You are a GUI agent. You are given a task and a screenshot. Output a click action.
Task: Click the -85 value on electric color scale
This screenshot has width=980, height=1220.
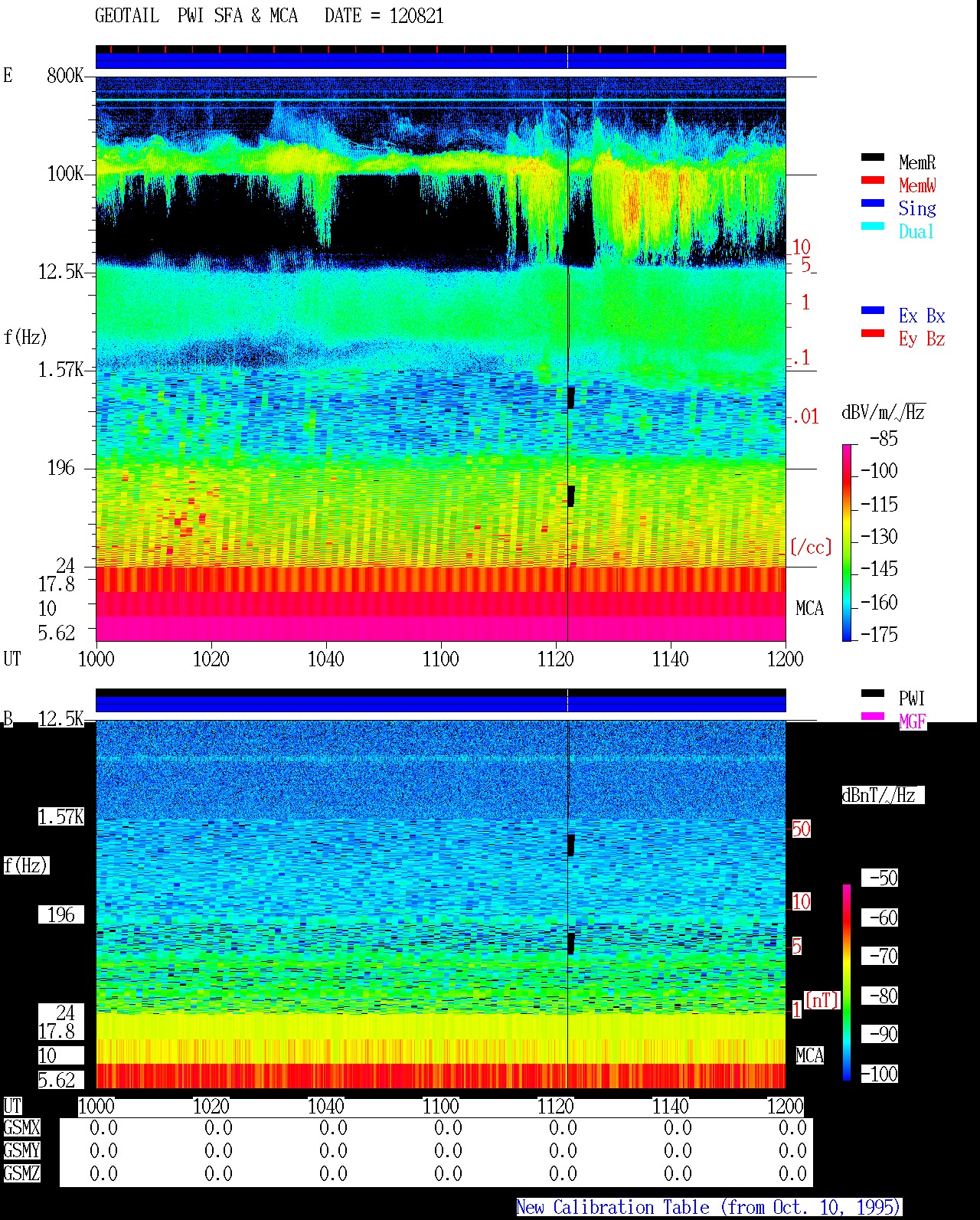coord(884,439)
